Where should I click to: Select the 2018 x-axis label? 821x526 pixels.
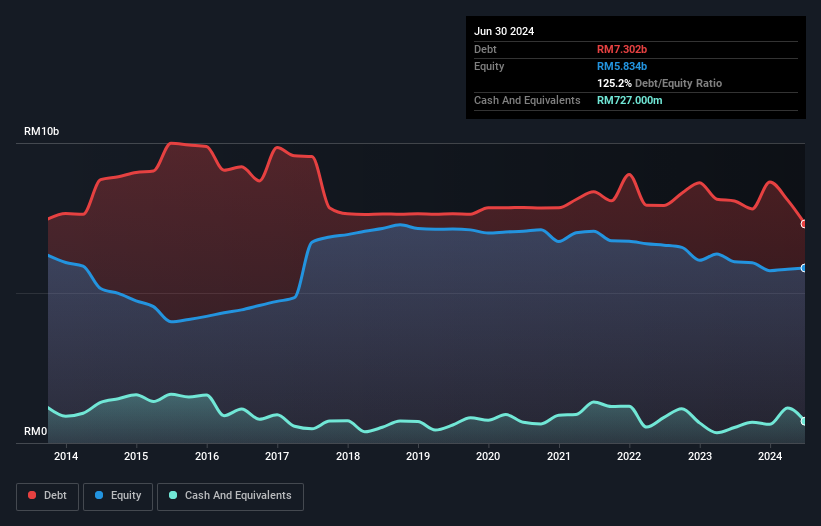click(x=348, y=456)
